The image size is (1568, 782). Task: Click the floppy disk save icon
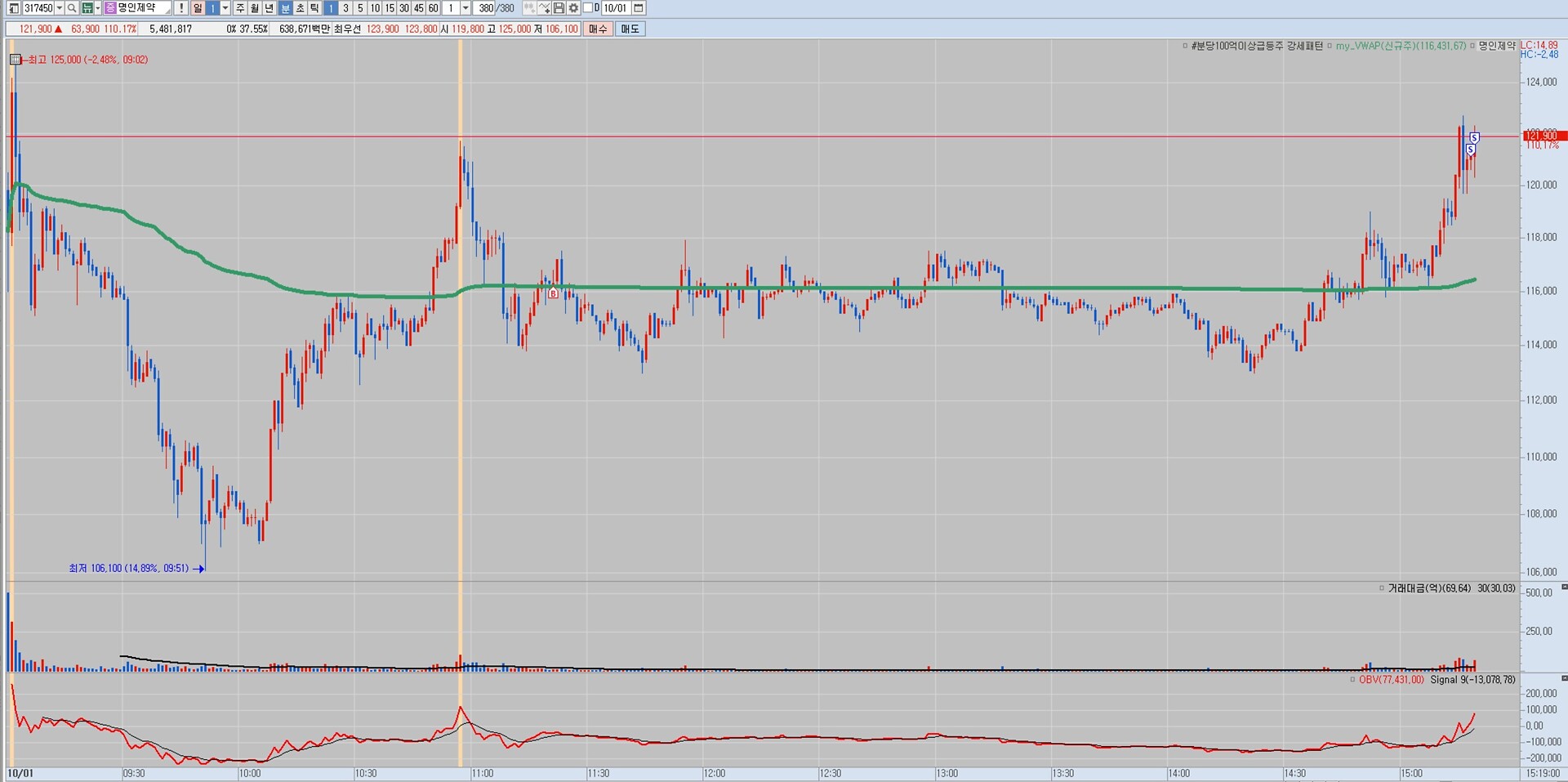click(559, 8)
